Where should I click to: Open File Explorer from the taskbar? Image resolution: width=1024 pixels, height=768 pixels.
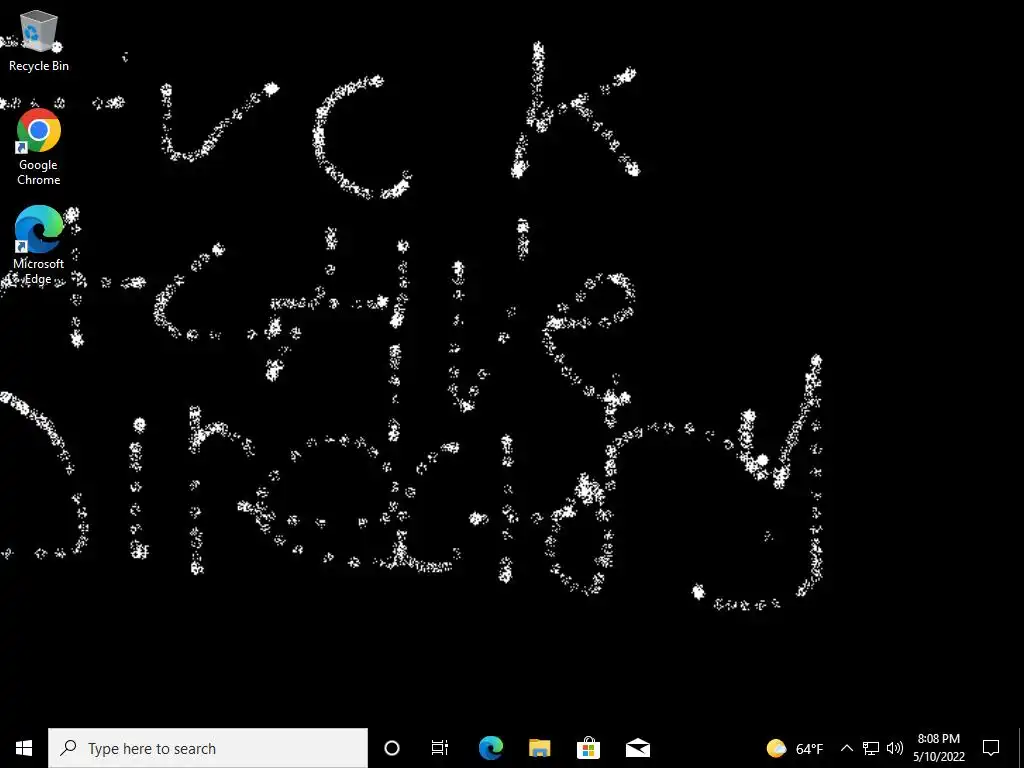(x=539, y=748)
